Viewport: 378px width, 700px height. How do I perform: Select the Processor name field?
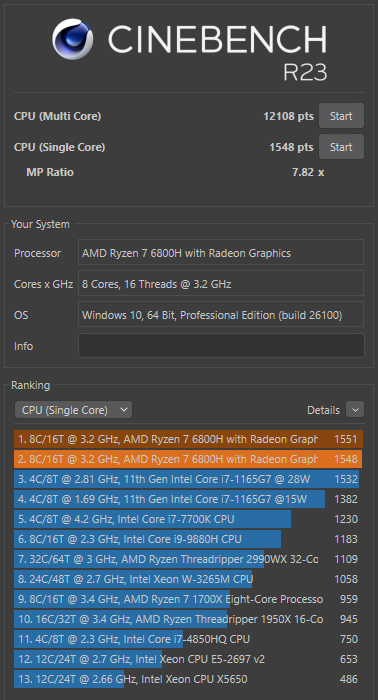pyautogui.click(x=221, y=253)
